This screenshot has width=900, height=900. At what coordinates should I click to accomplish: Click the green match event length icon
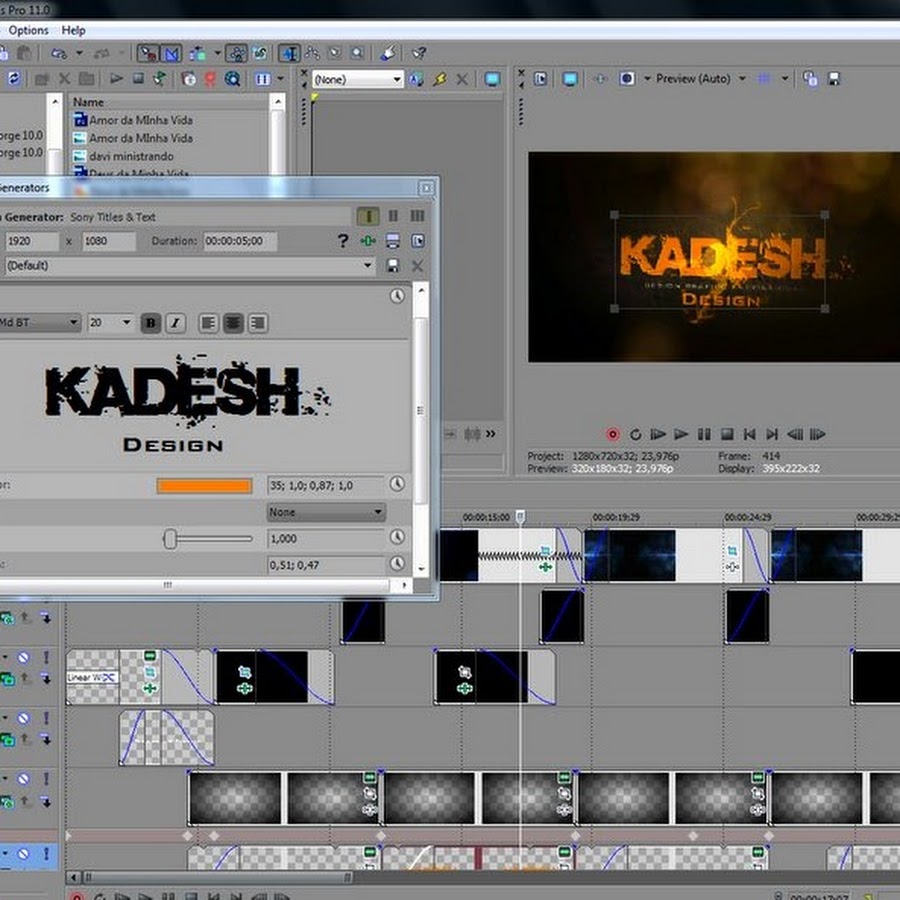pyautogui.click(x=368, y=241)
